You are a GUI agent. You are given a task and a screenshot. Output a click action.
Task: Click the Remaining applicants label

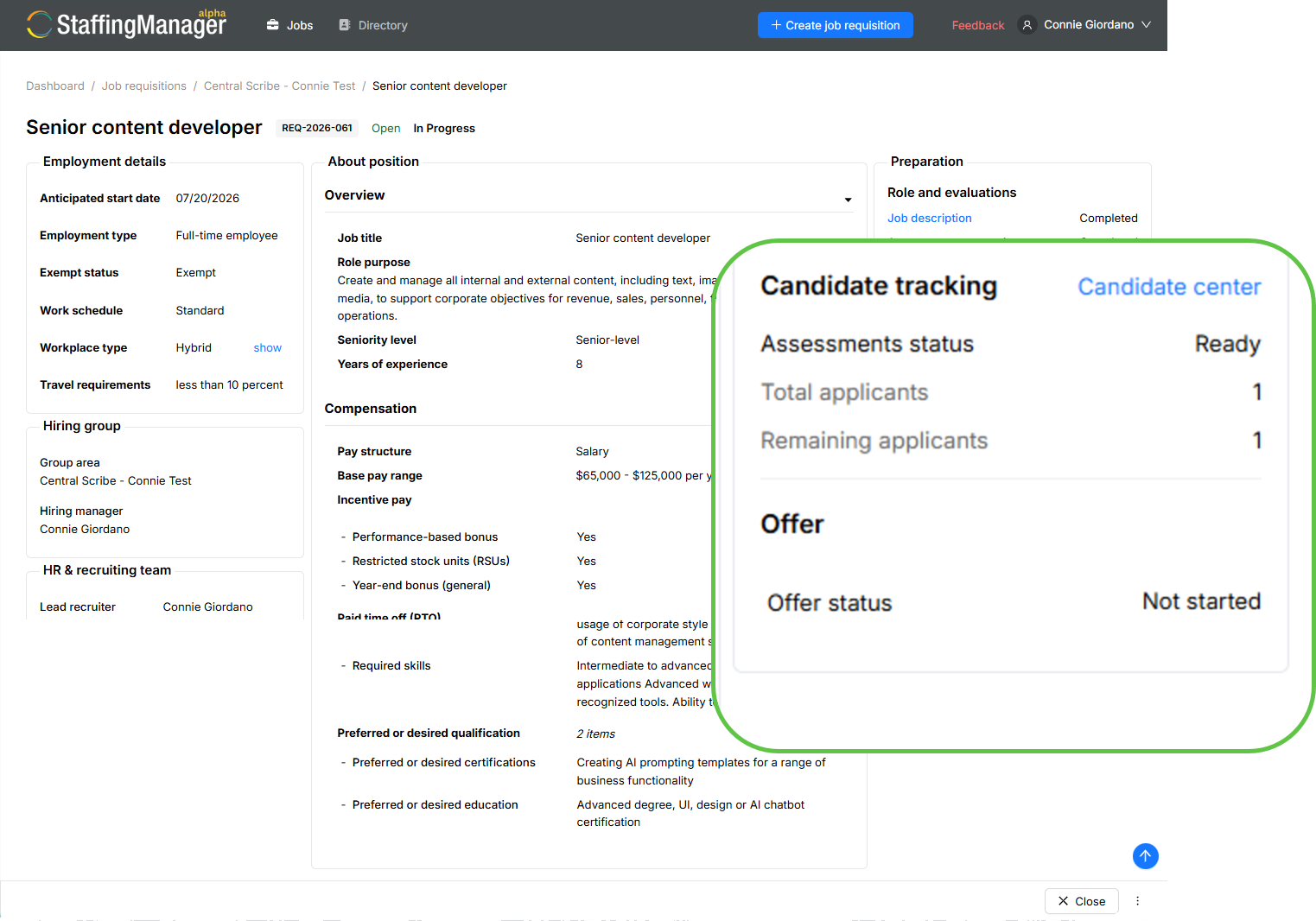point(874,441)
